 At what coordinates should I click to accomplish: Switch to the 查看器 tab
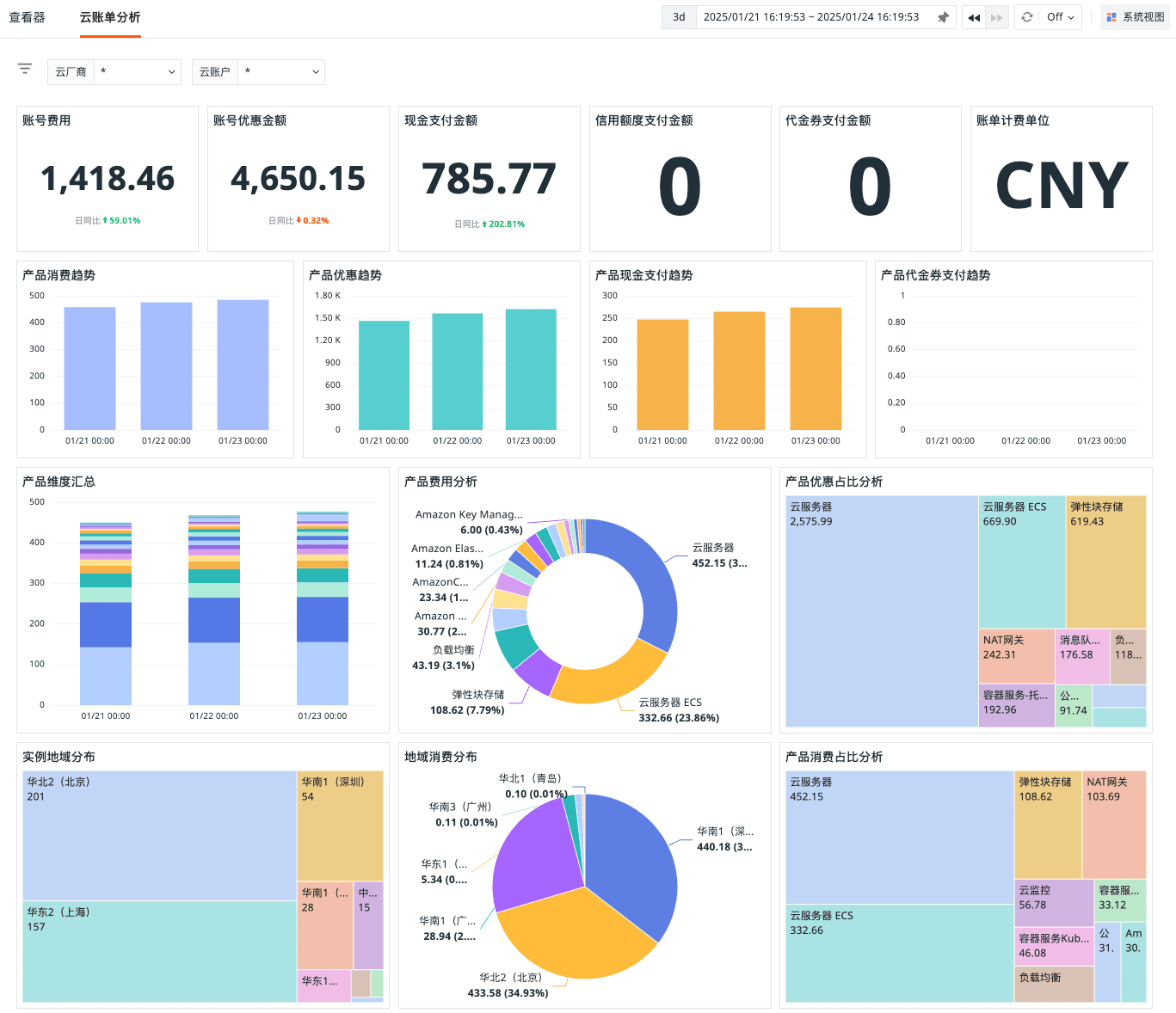point(27,17)
